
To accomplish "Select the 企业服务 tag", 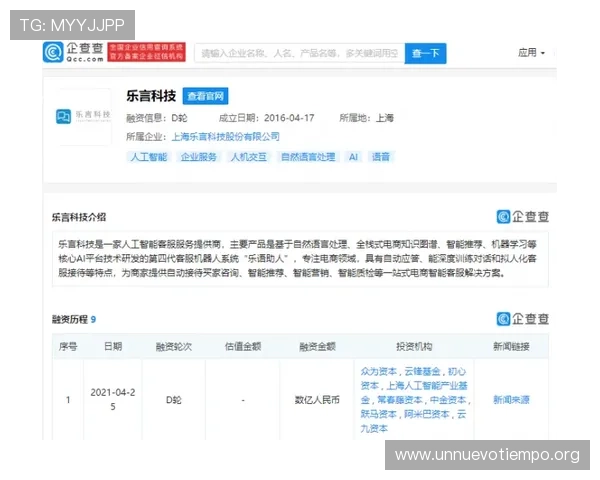I will click(x=198, y=157).
